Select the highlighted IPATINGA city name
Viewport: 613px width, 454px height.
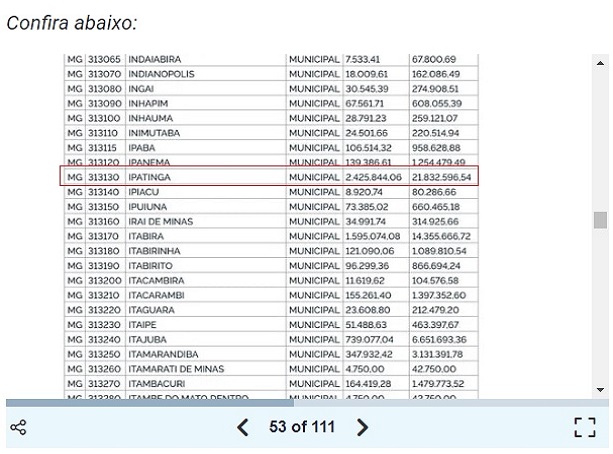tap(152, 177)
